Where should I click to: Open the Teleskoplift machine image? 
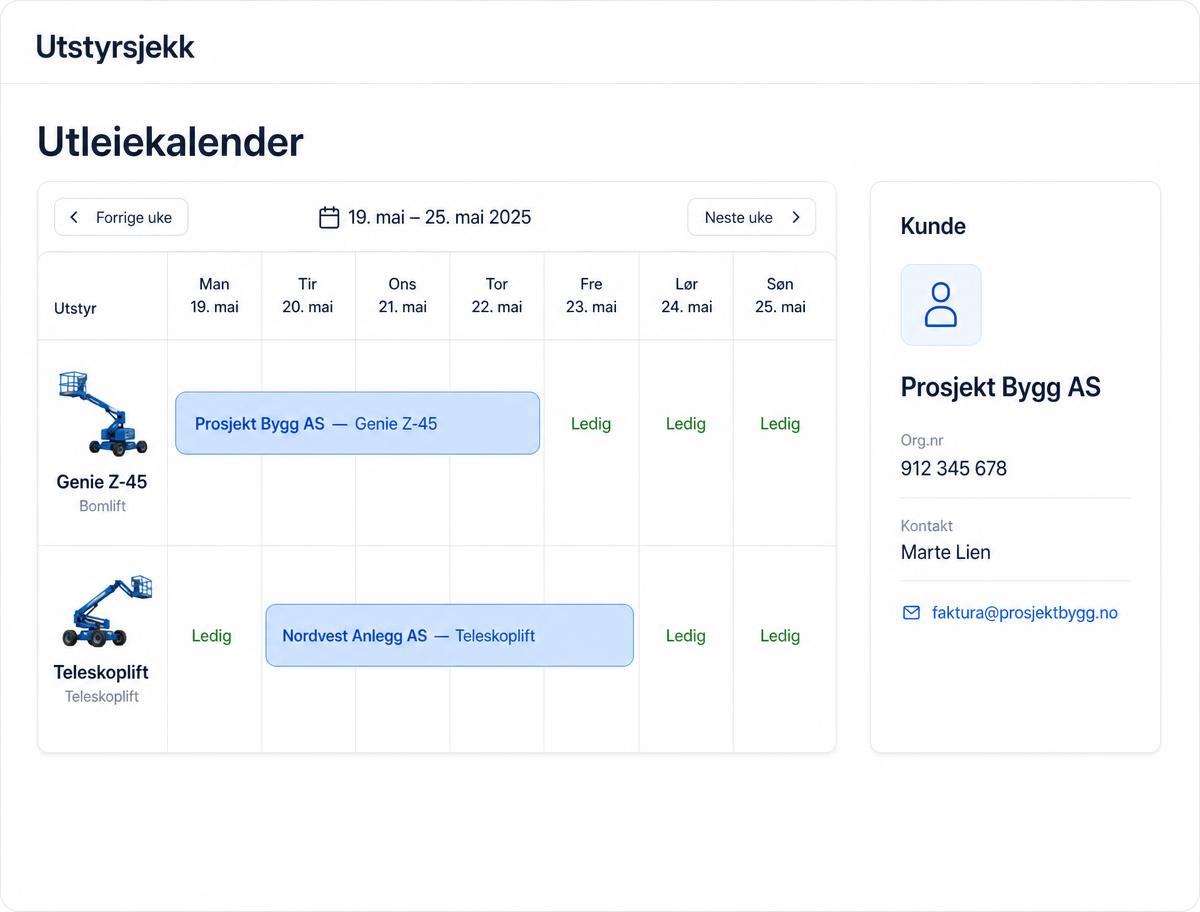click(106, 611)
